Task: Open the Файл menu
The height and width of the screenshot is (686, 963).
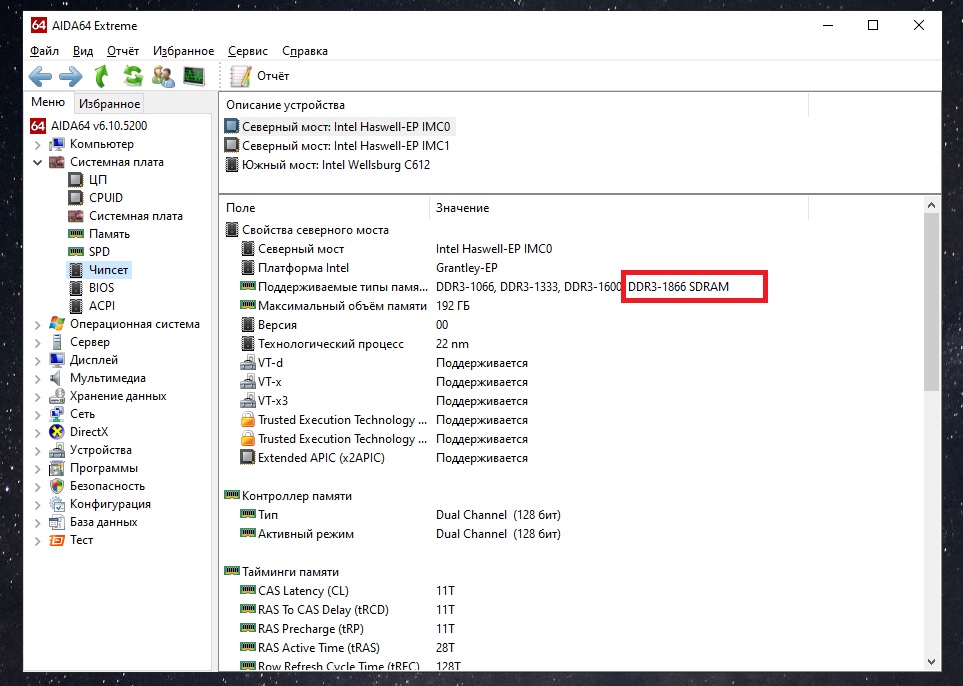Action: click(44, 51)
